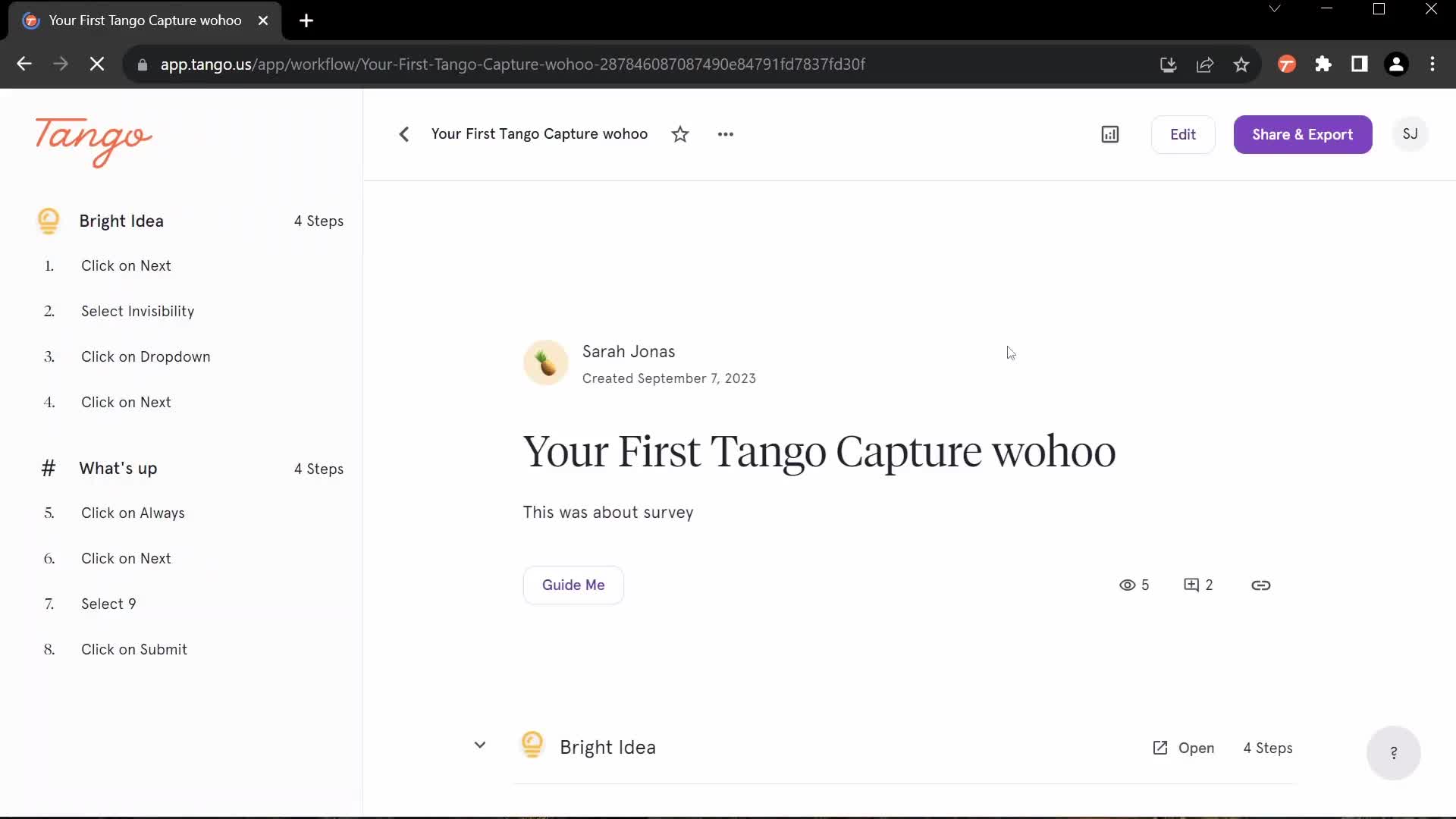Jump to step 1 Click on Next
Screen dimensions: 1456x819
pos(126,265)
